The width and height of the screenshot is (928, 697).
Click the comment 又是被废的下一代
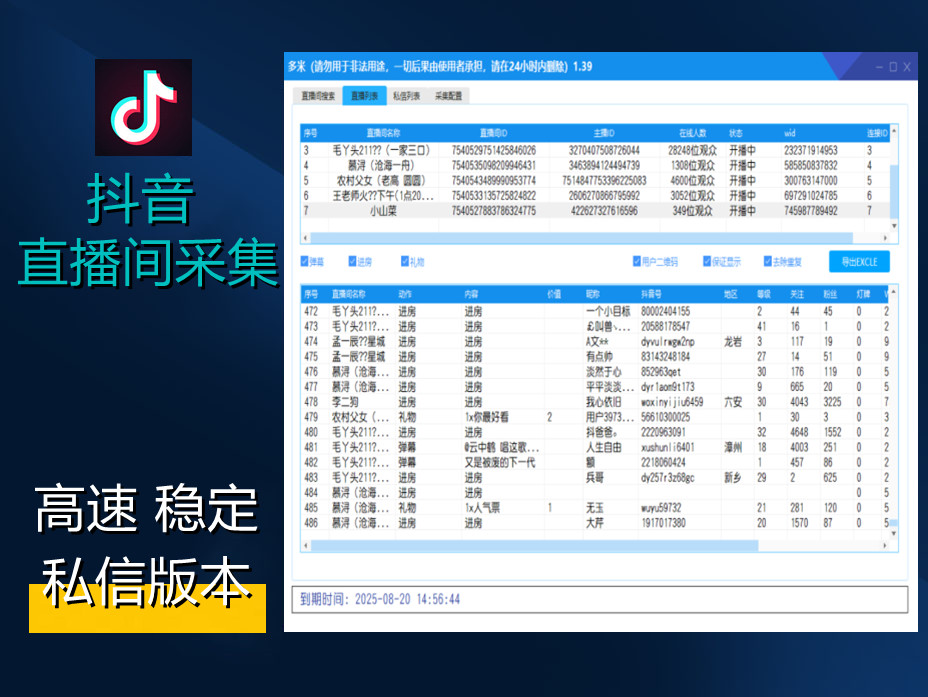coord(500,463)
